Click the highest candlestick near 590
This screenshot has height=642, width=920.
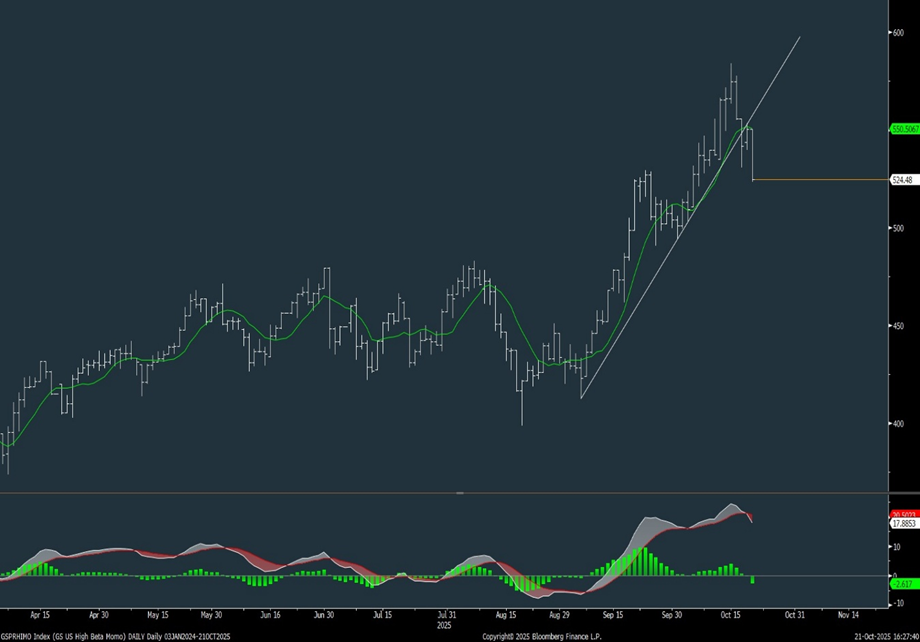click(733, 75)
